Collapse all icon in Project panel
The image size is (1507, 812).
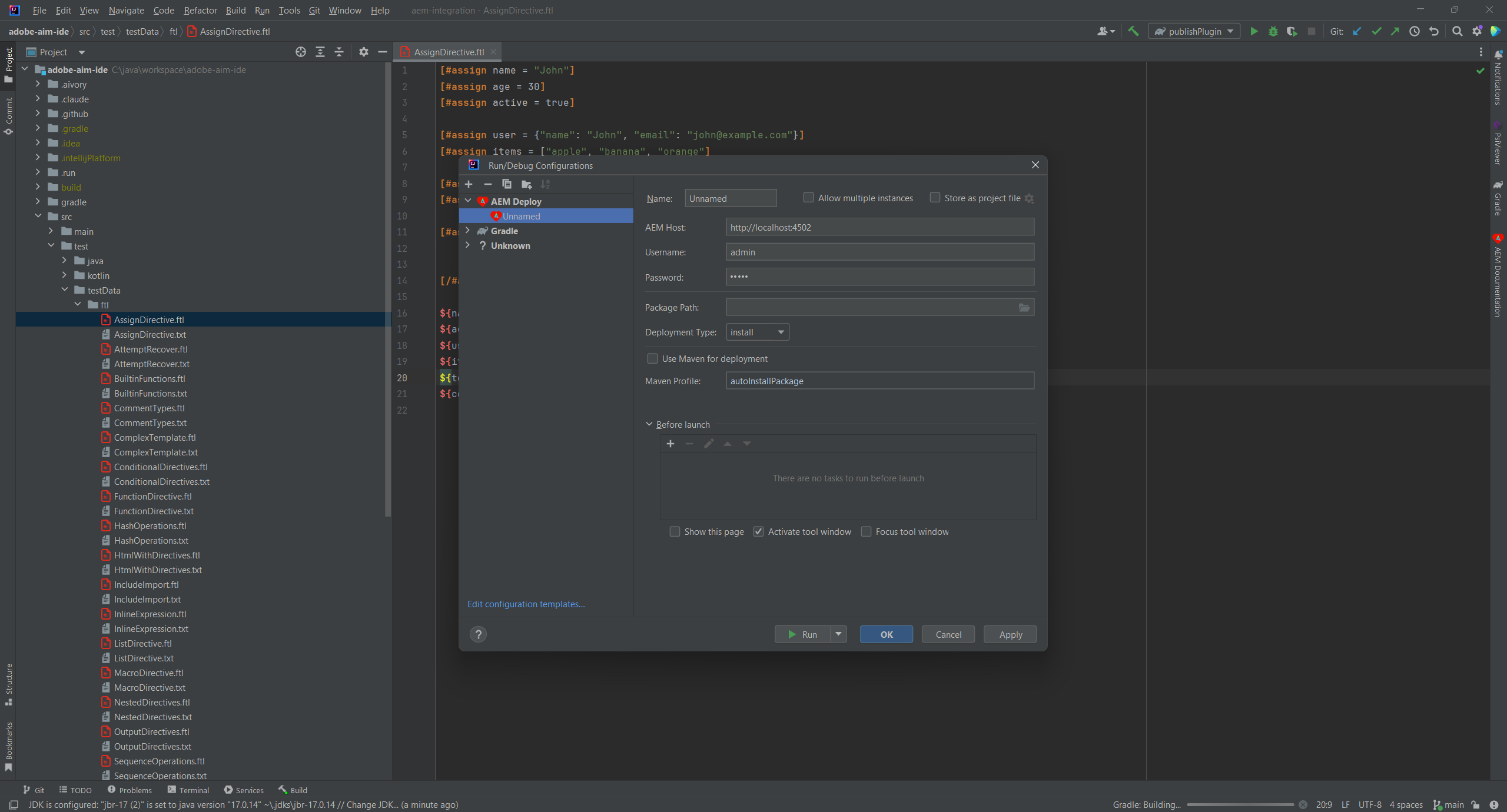tap(339, 52)
